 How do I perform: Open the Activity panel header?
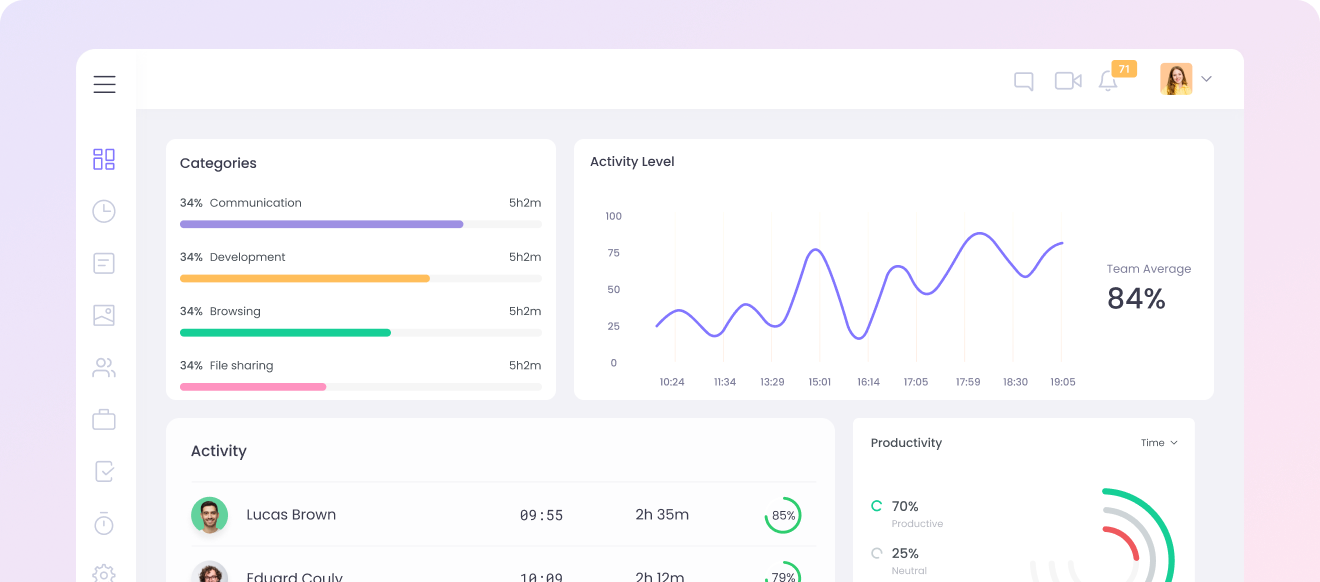[x=219, y=450]
